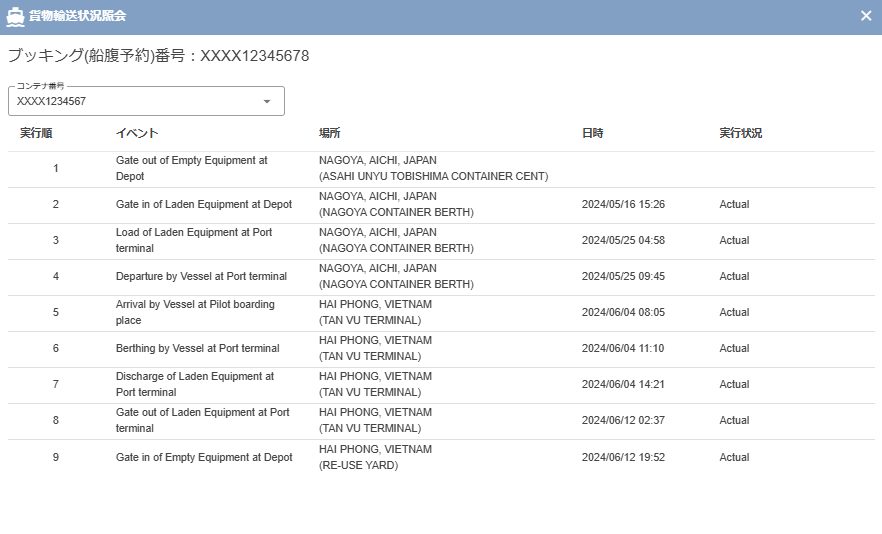Click the 実行状況 column header
This screenshot has height=534, width=882.
[x=741, y=133]
